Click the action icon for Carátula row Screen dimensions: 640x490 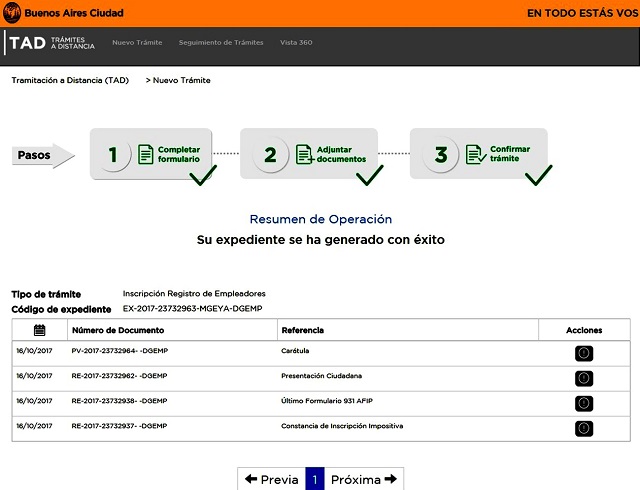click(x=584, y=353)
